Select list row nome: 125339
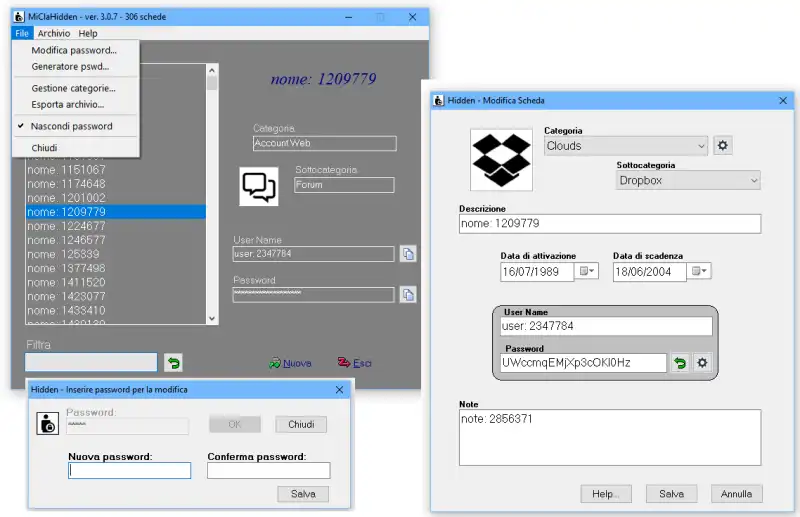Viewport: 800px width, 517px height. point(116,254)
